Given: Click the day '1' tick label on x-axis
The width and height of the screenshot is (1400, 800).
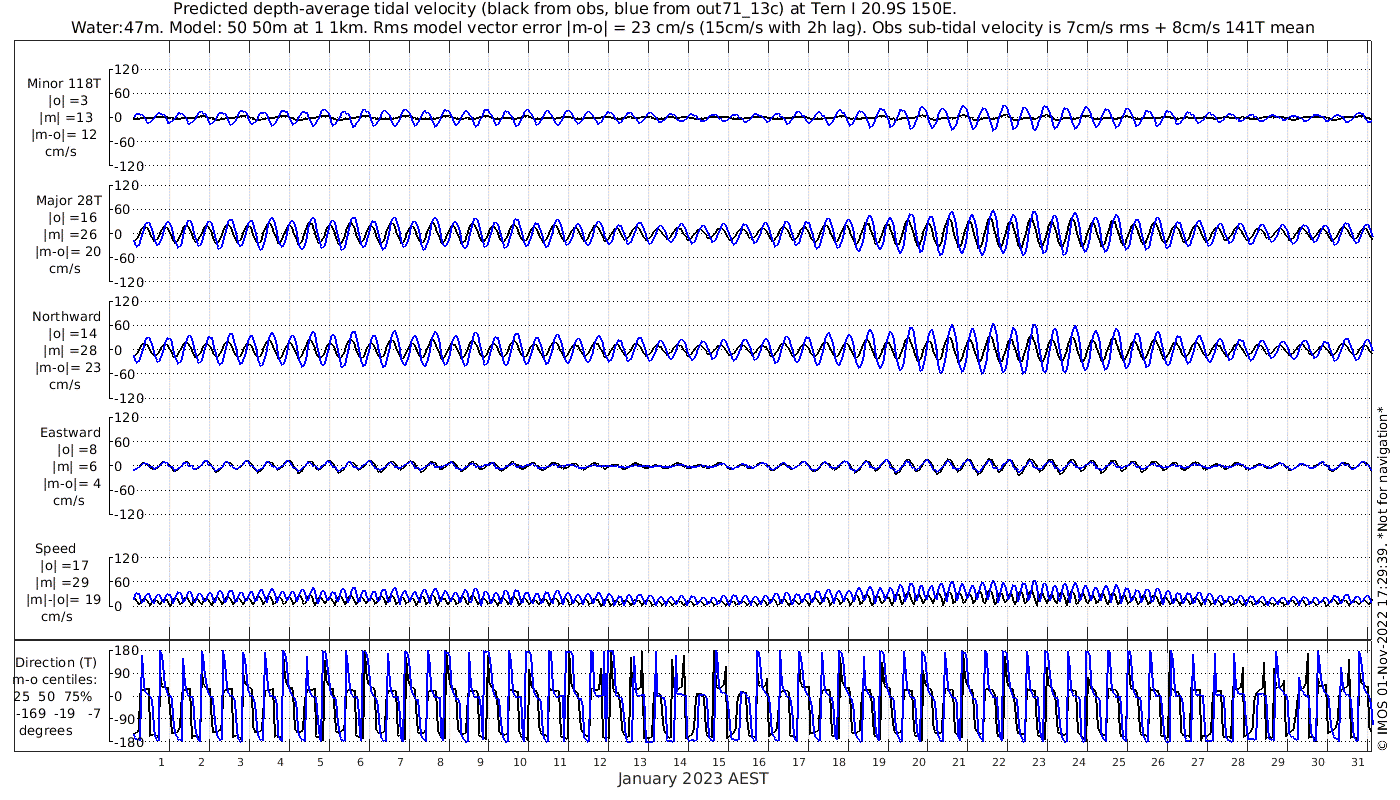Looking at the screenshot, I should [x=161, y=762].
